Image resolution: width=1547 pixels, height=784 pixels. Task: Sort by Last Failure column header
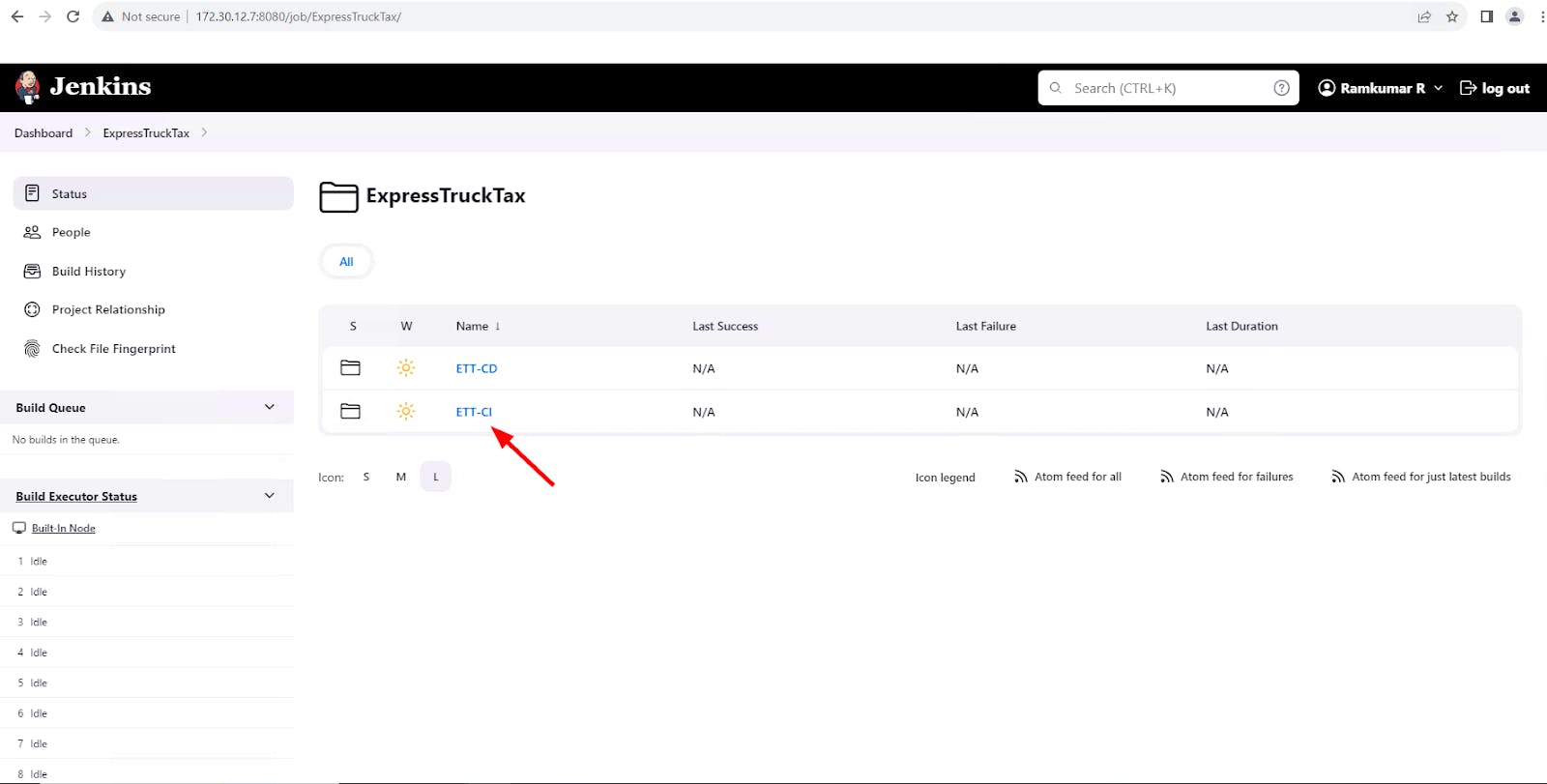coord(986,326)
